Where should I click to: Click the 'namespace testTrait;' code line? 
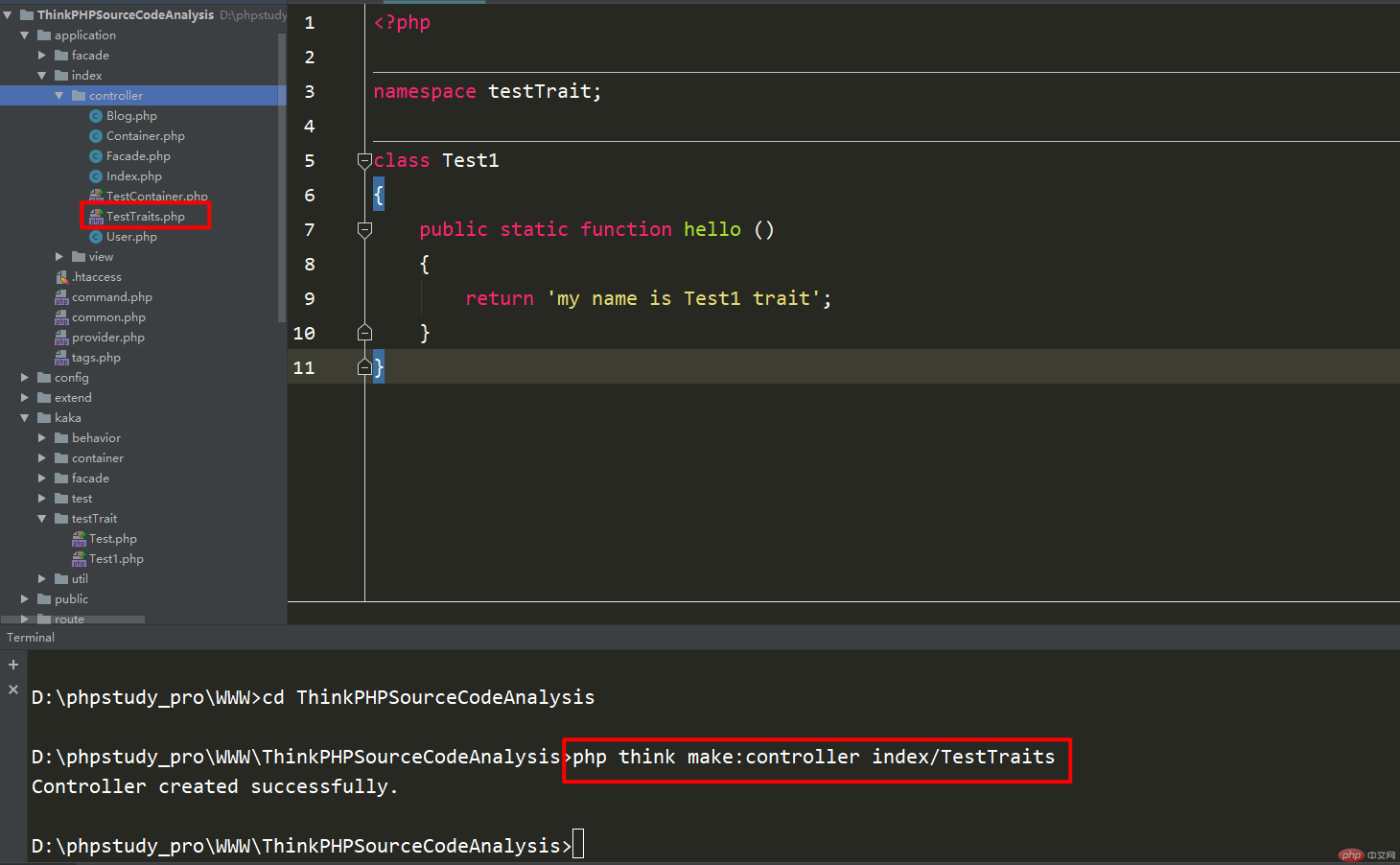click(x=487, y=92)
